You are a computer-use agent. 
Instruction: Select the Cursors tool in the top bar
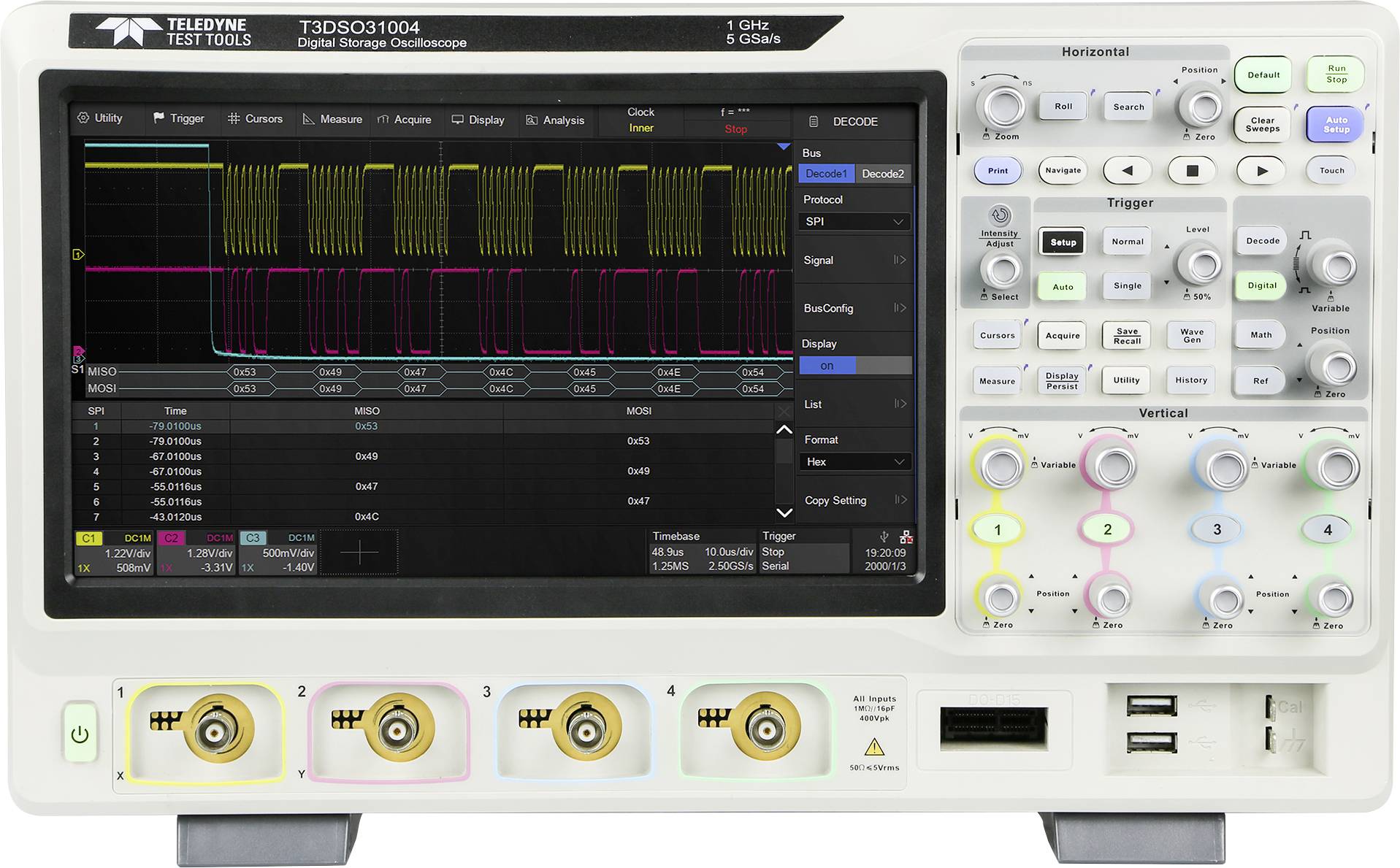(x=255, y=118)
